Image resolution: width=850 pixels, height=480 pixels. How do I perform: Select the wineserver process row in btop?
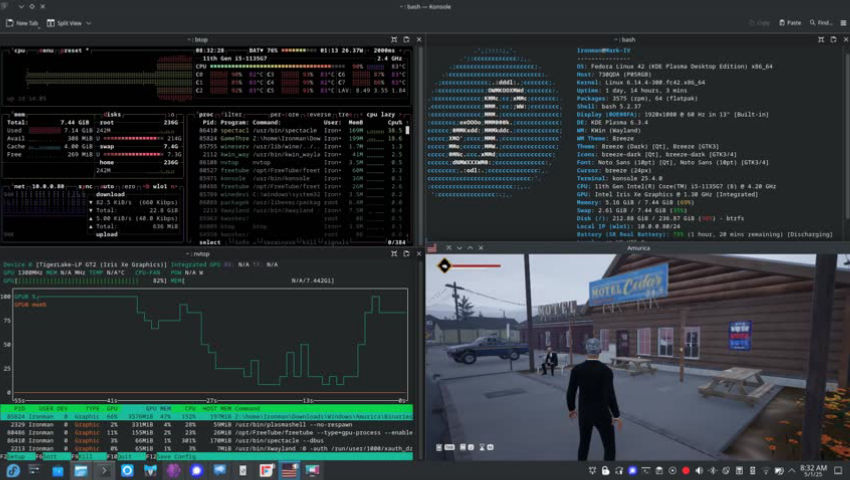point(302,146)
